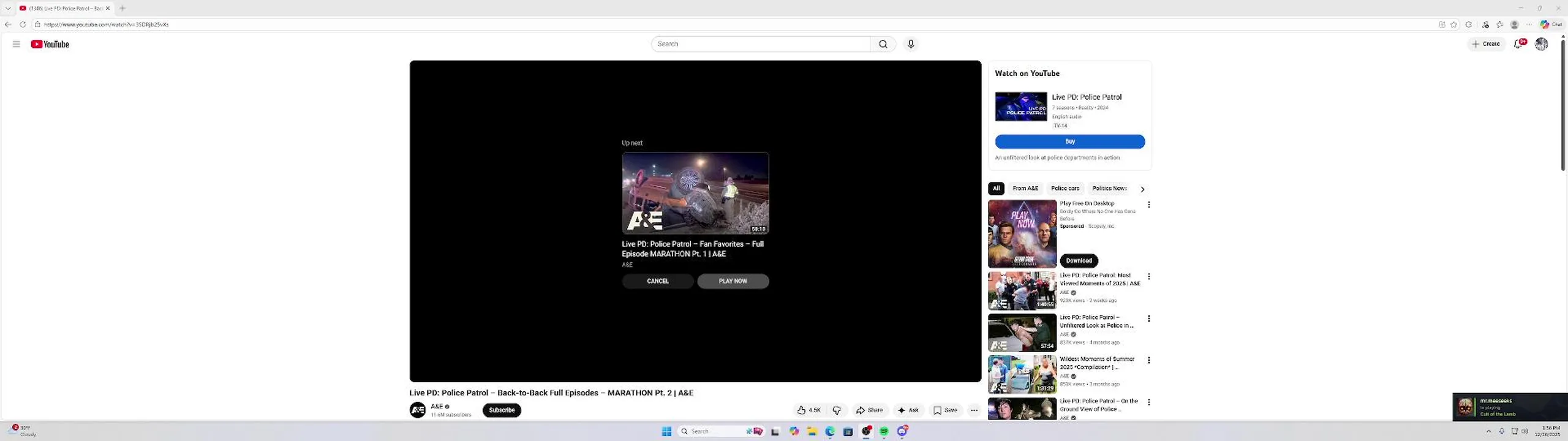The height and width of the screenshot is (441, 1568).
Task: Open Wildest Moments of Summer thumbnail
Action: pyautogui.click(x=1022, y=374)
